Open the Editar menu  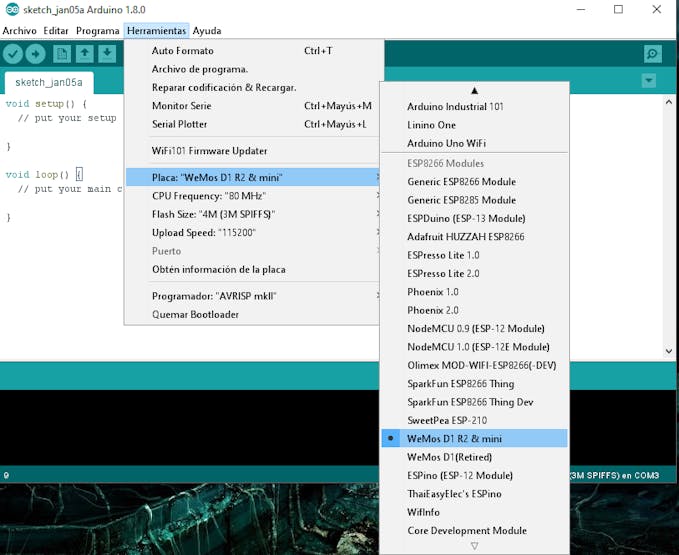(56, 31)
